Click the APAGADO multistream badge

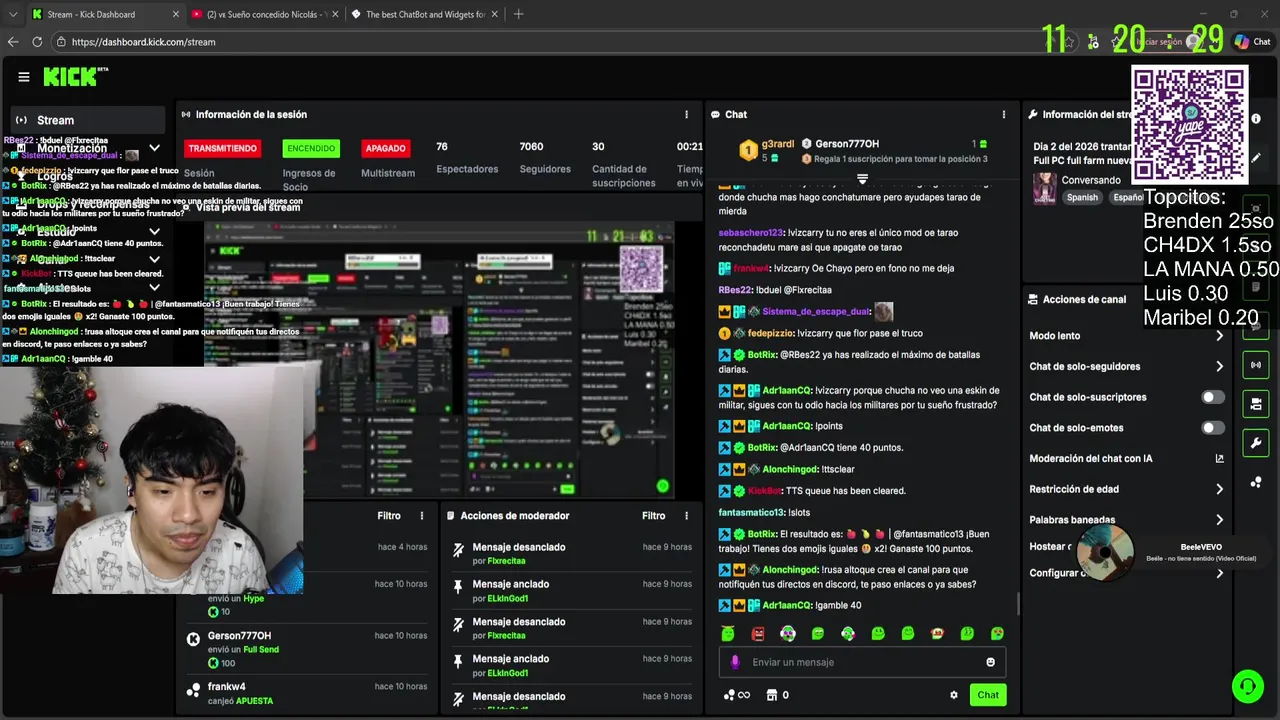[x=385, y=148]
